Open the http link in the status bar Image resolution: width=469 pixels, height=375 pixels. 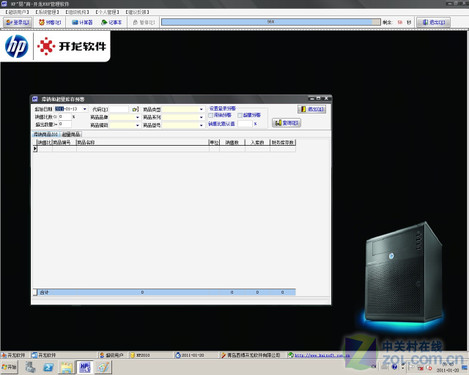click(322, 355)
